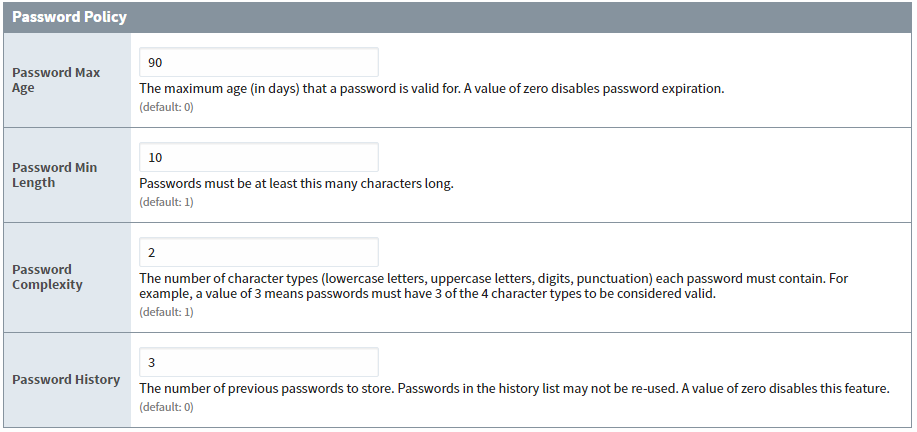Click the Password Complexity row label
The image size is (917, 432).
pos(47,277)
